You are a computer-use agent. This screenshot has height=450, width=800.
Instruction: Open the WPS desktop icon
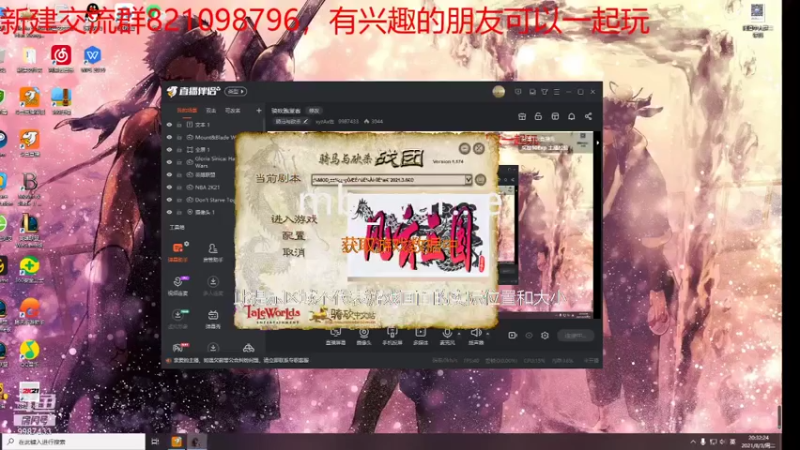92,59
